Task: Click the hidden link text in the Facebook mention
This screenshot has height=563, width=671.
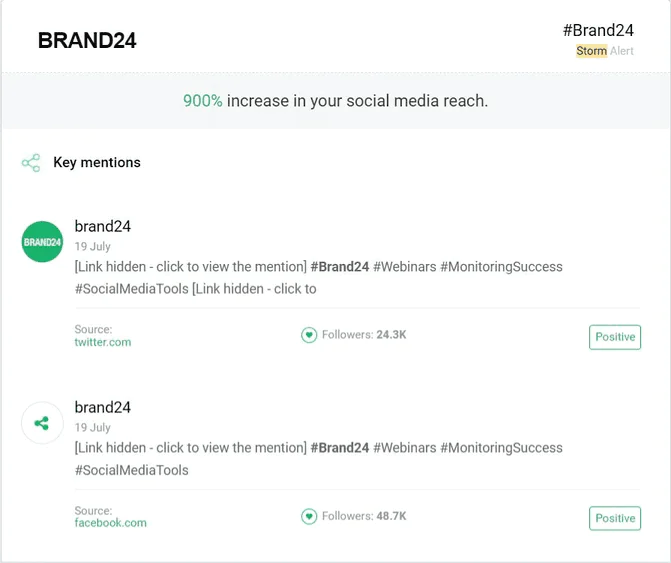Action: coord(191,448)
